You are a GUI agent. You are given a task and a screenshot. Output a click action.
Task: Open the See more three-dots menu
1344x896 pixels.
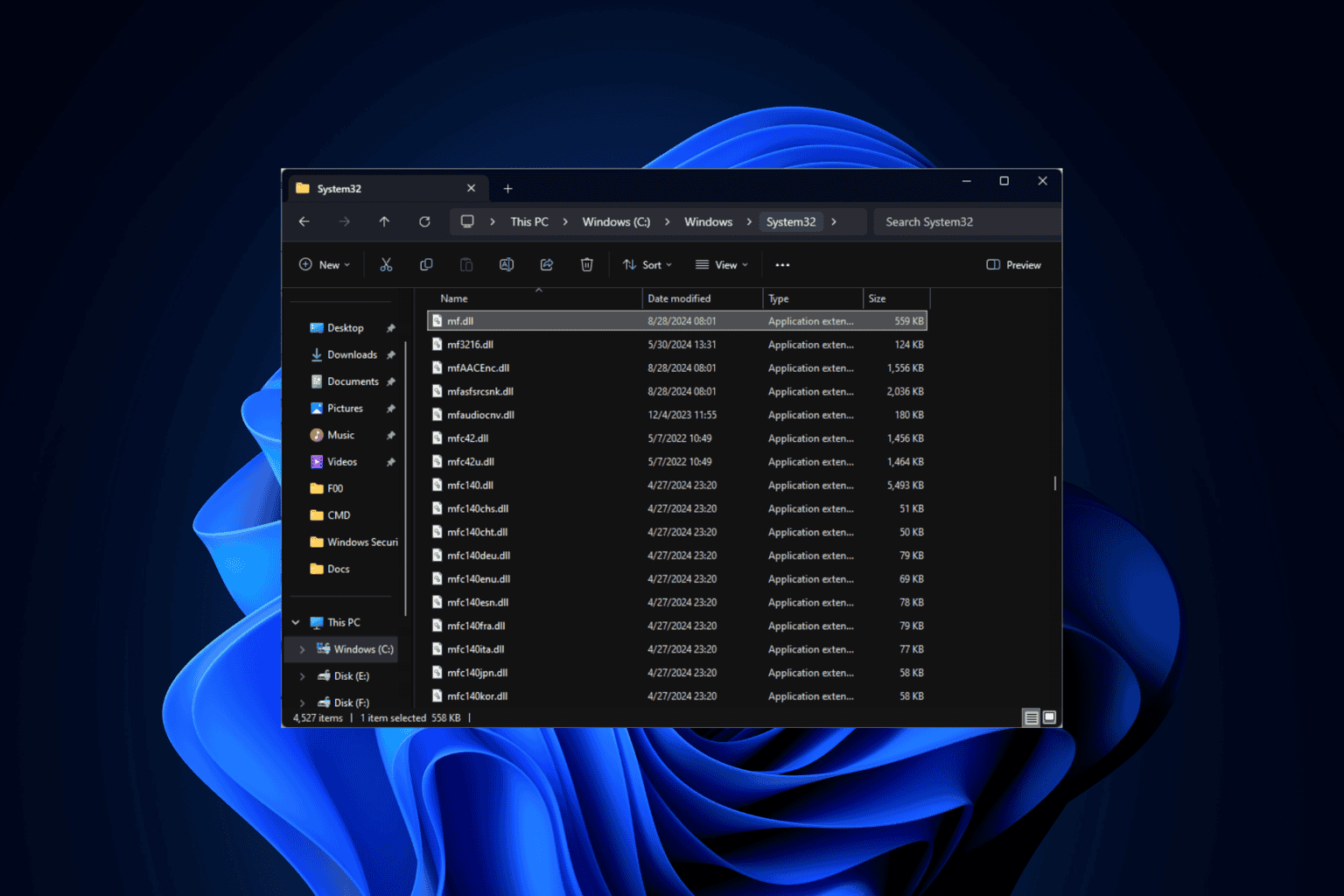(782, 265)
